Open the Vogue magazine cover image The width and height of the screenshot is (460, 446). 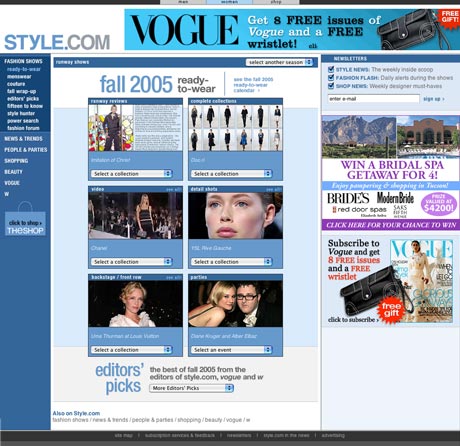pos(422,281)
